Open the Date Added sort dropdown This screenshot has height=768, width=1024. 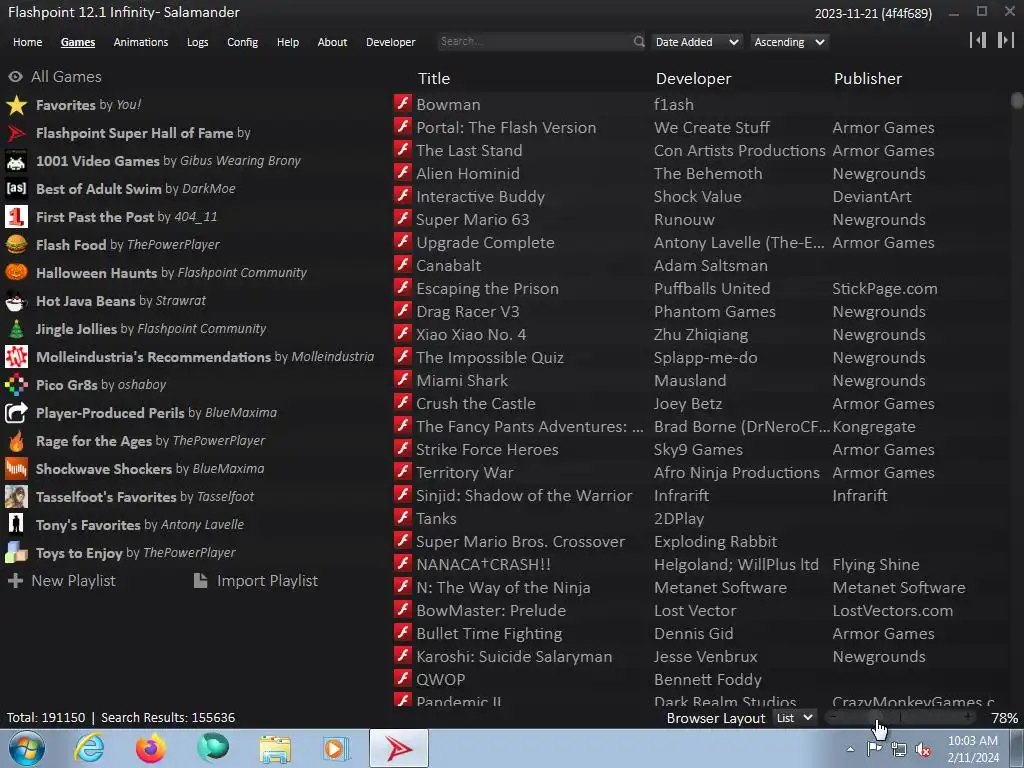tap(697, 42)
